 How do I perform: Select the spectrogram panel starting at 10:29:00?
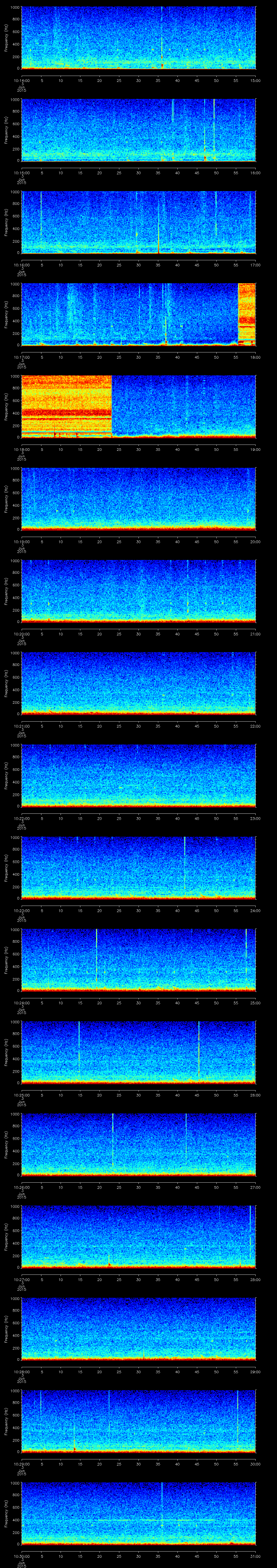138,1421
